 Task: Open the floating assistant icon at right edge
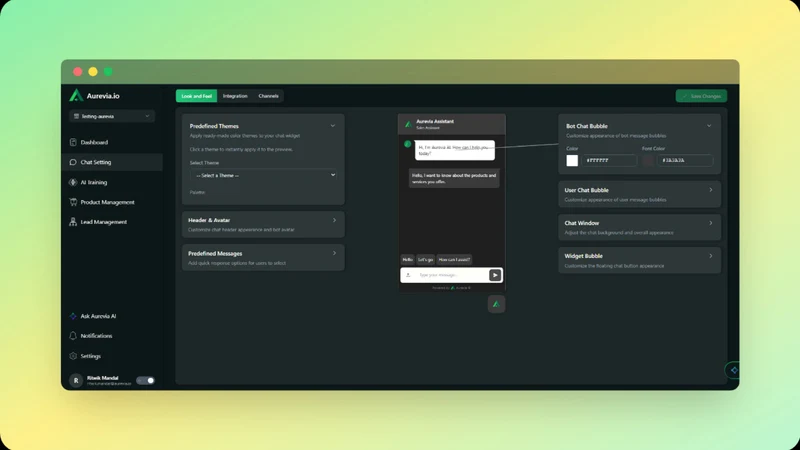tap(733, 370)
